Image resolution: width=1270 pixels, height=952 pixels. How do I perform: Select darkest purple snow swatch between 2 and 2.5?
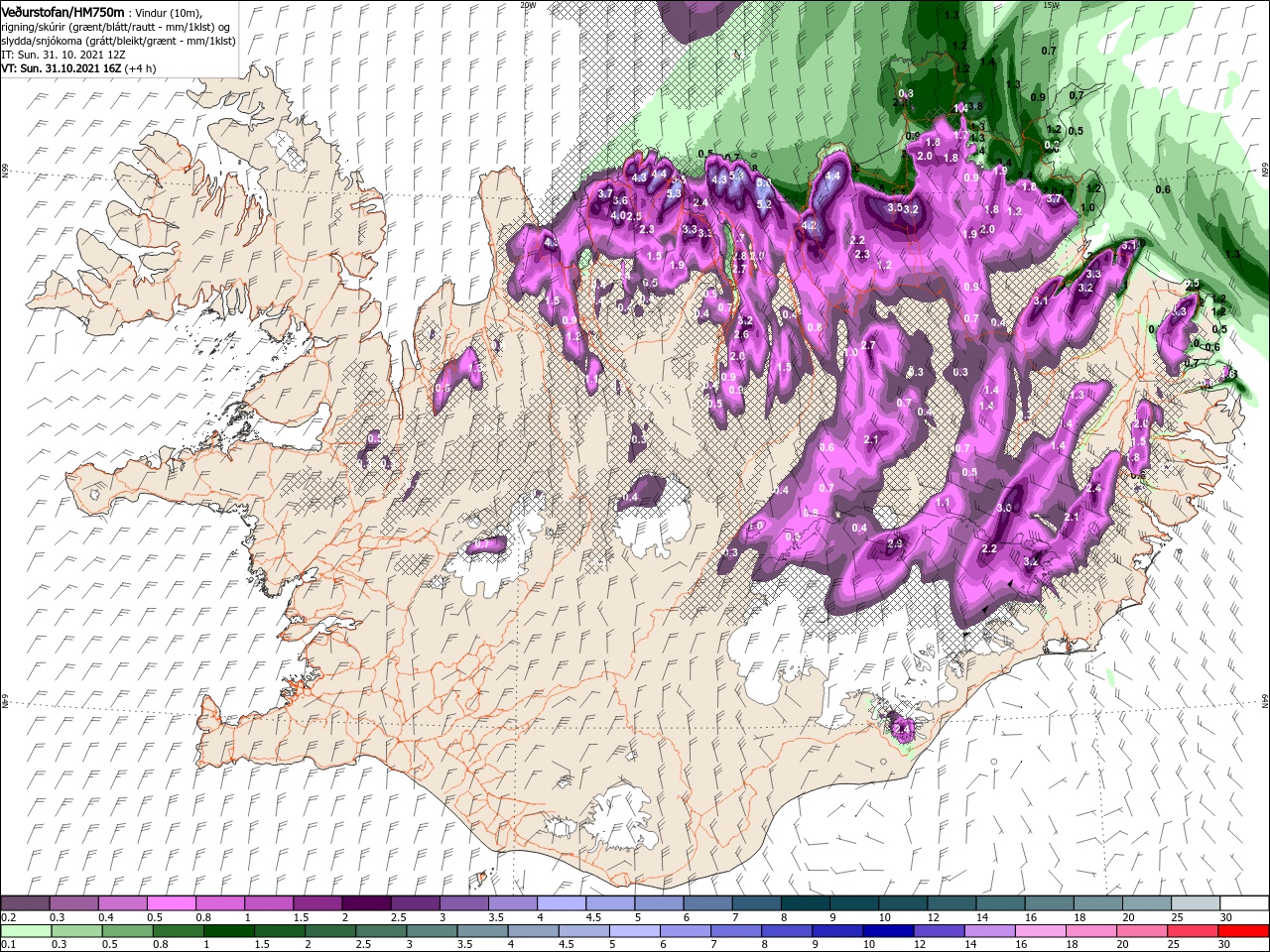pos(367,903)
